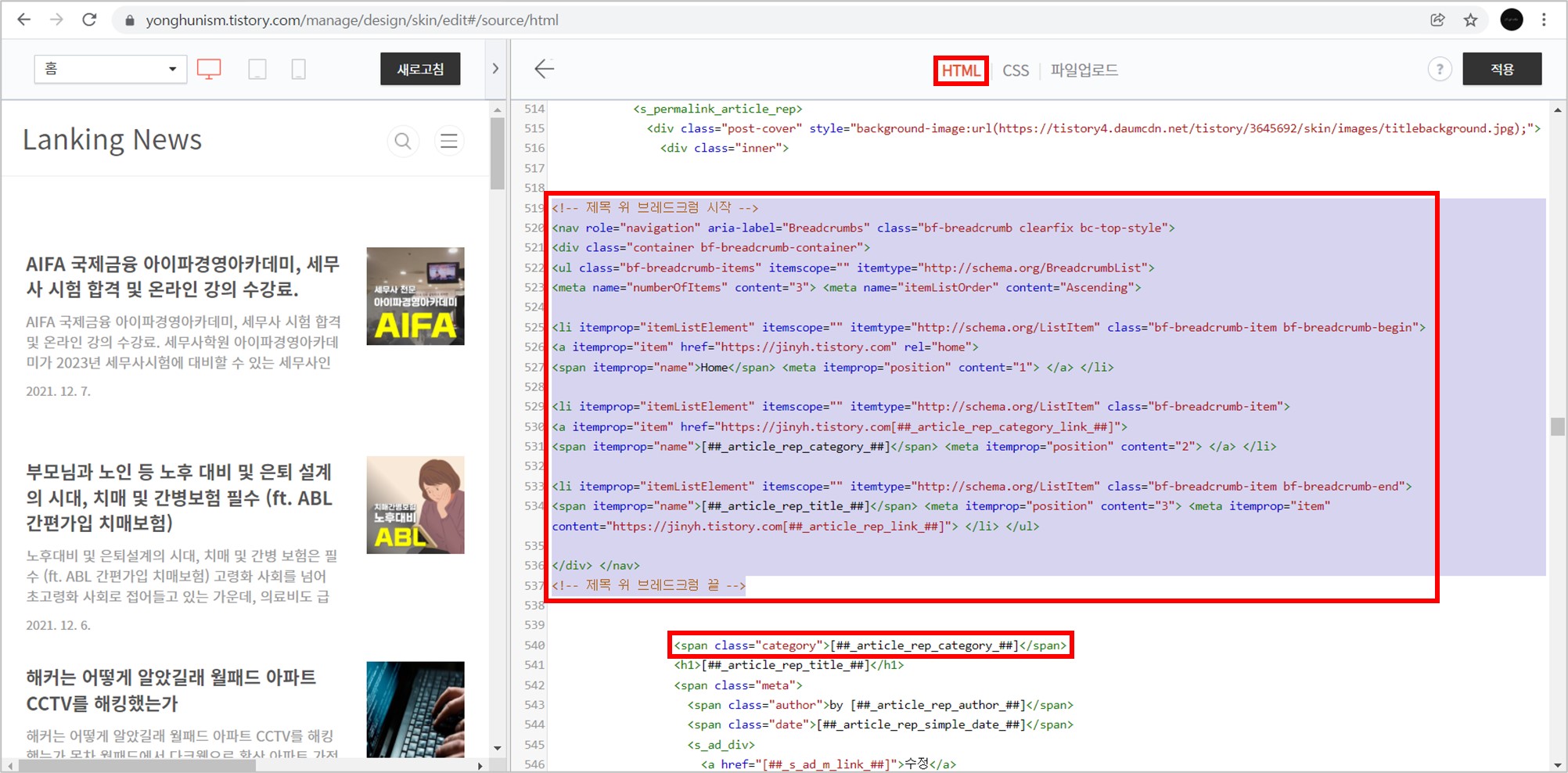
Task: Open the preview search icon
Action: [403, 141]
